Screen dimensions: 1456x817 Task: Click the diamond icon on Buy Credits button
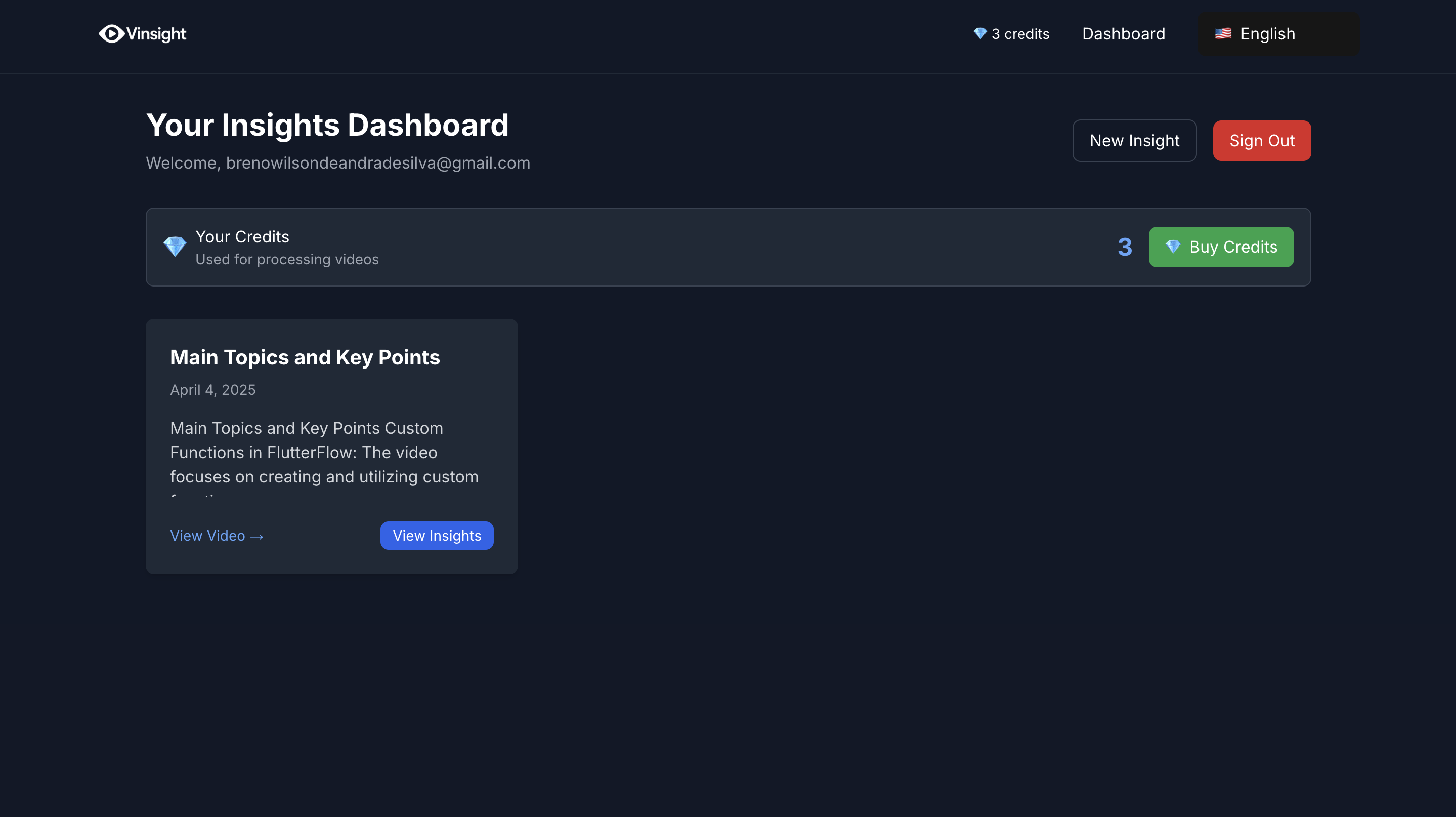click(x=1173, y=247)
